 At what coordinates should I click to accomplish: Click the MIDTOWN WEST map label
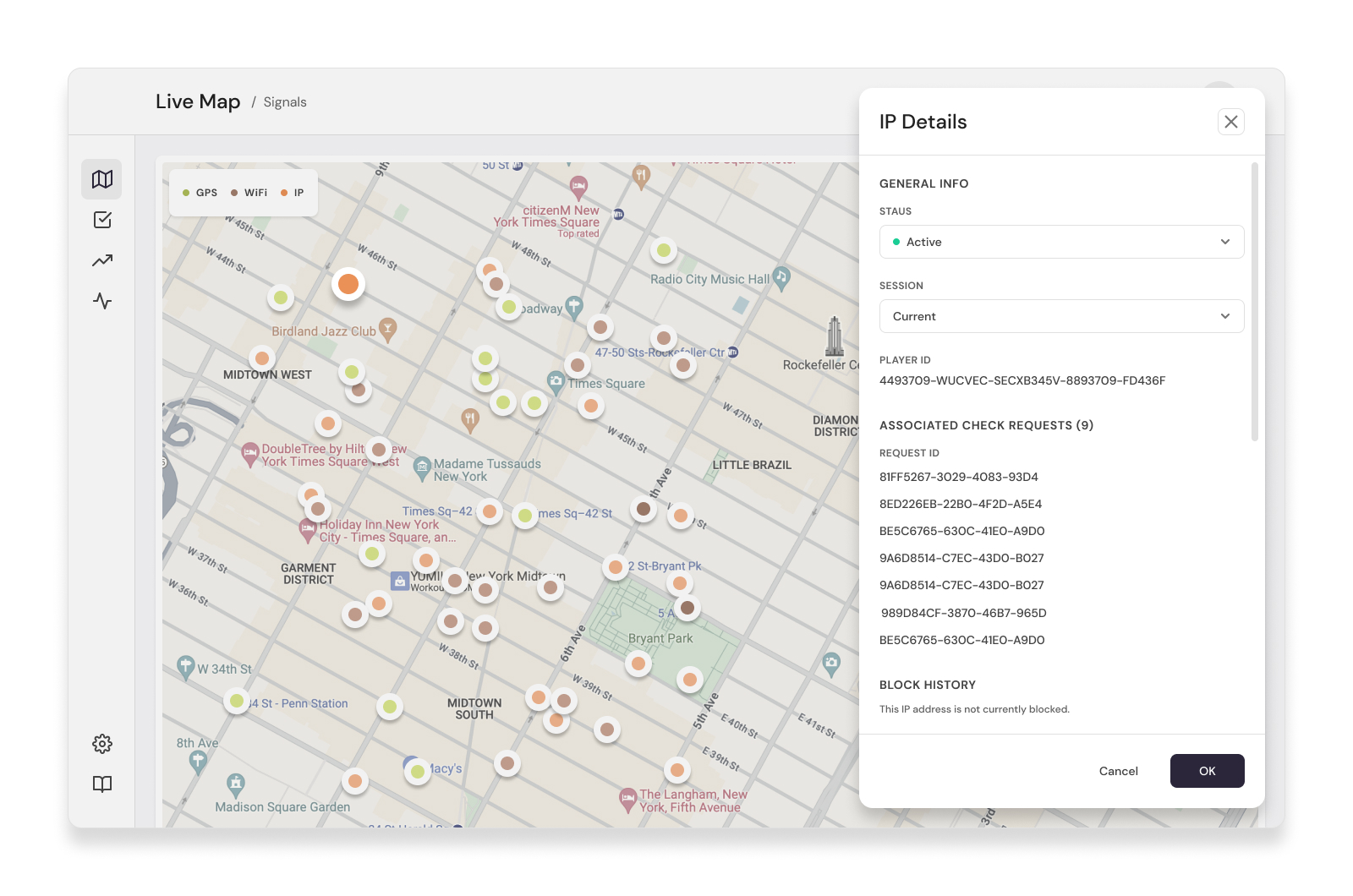tap(267, 374)
